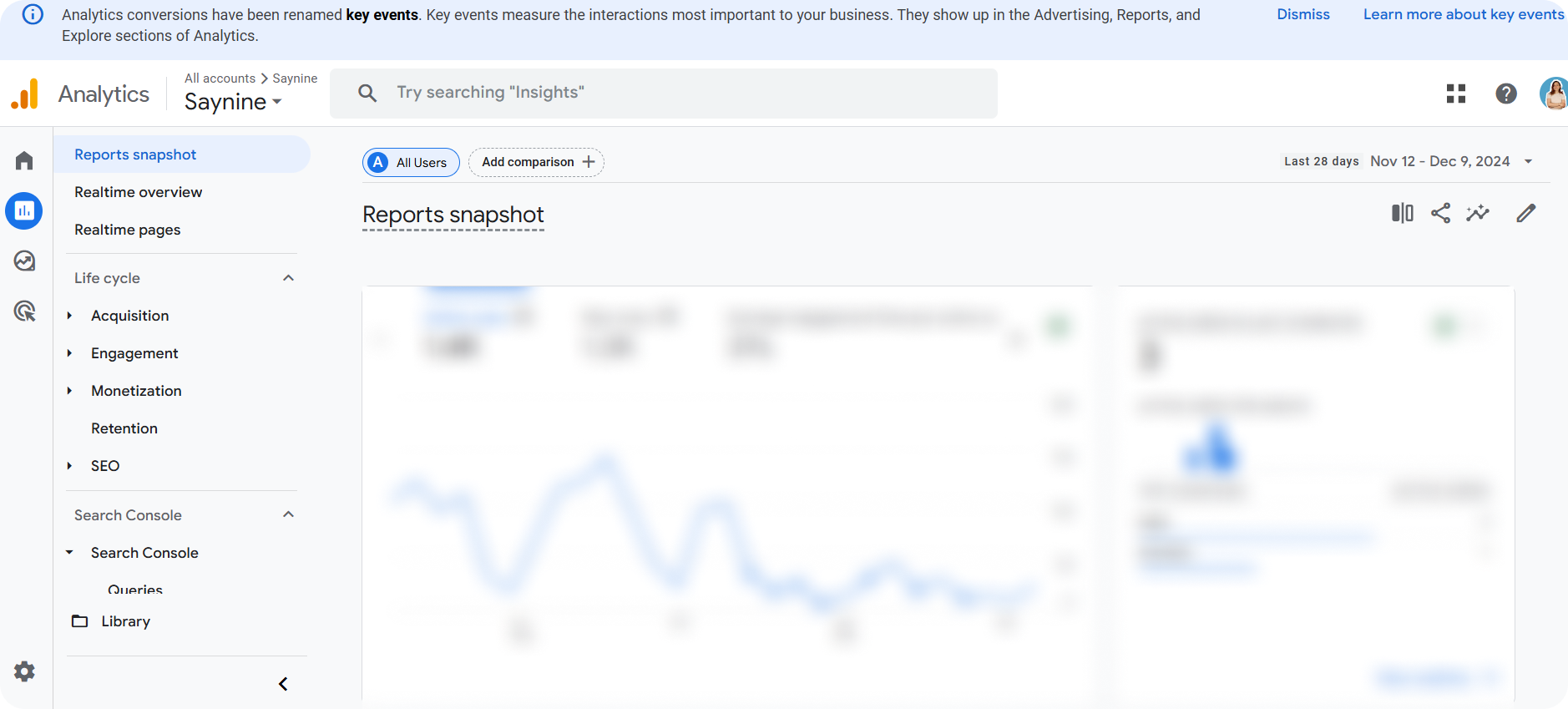Screen dimensions: 1568x709
Task: Open the help question mark icon
Action: tap(1506, 94)
